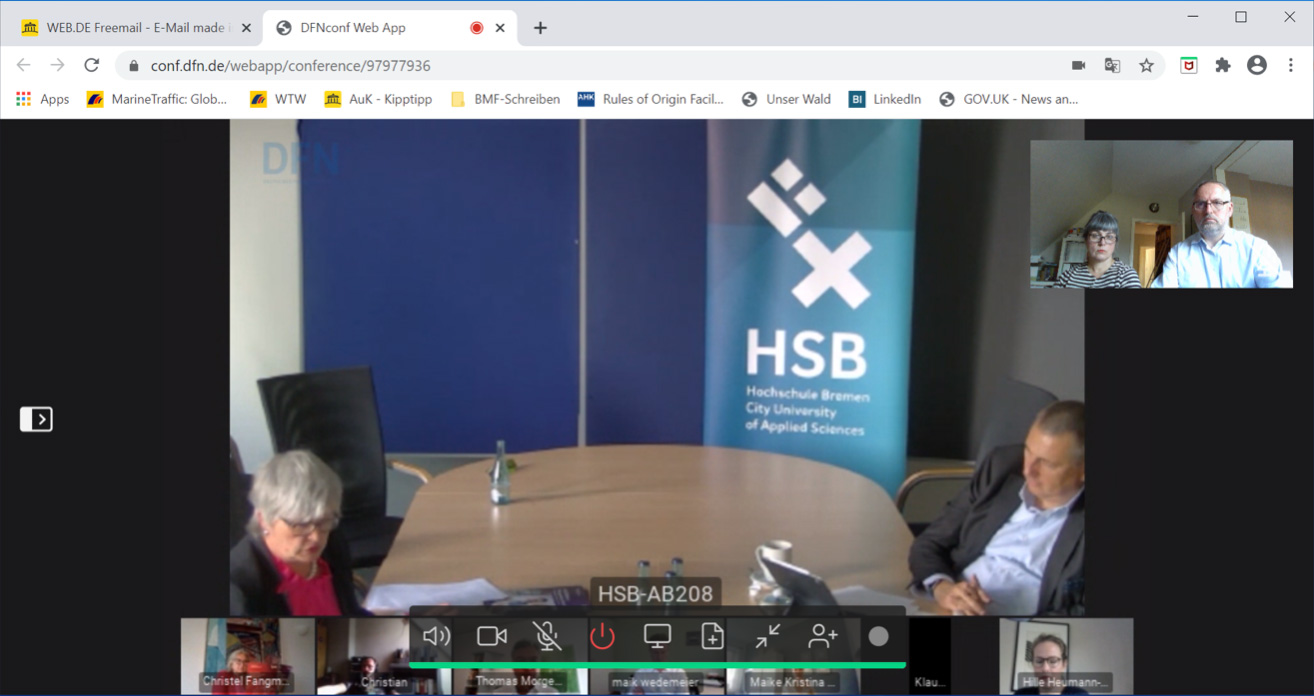Screen dimensions: 1314x696
Task: Click the translate page icon
Action: click(x=1112, y=66)
